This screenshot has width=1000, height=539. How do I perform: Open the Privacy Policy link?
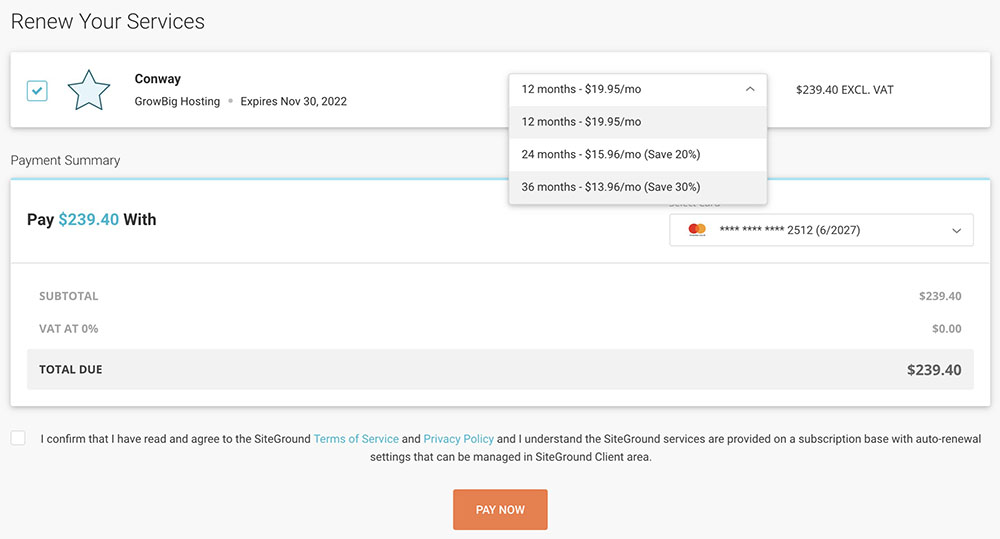pyautogui.click(x=459, y=439)
